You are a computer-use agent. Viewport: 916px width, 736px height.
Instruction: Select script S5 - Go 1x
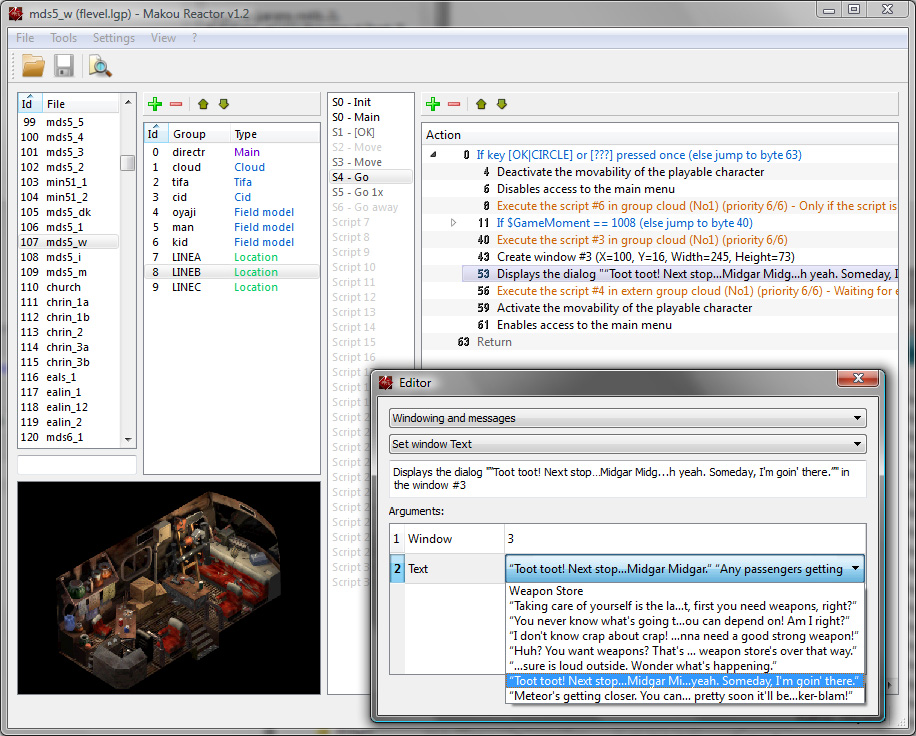pos(371,192)
